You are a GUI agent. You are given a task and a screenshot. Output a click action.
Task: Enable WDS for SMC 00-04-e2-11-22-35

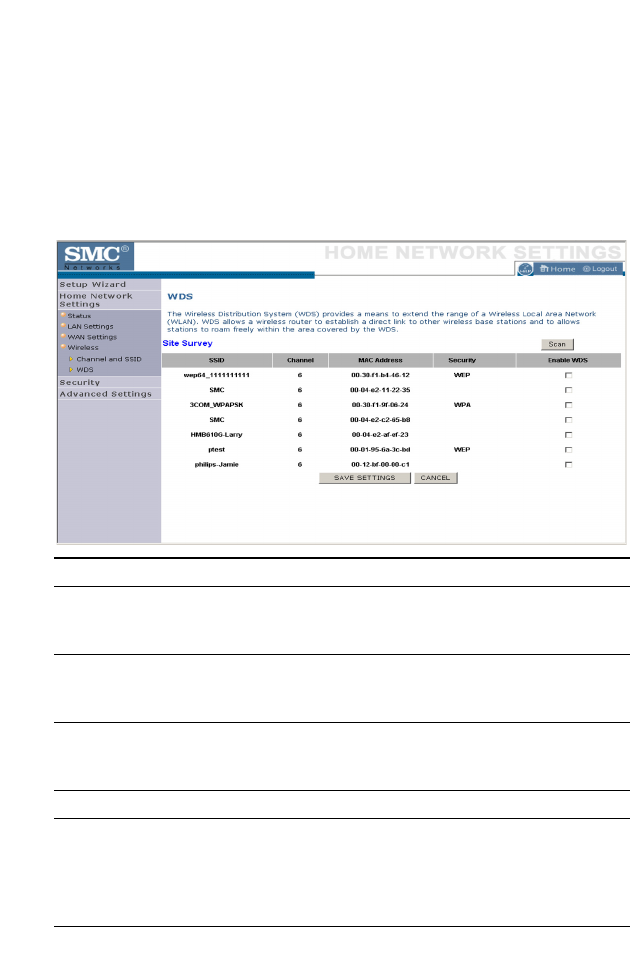[568, 390]
